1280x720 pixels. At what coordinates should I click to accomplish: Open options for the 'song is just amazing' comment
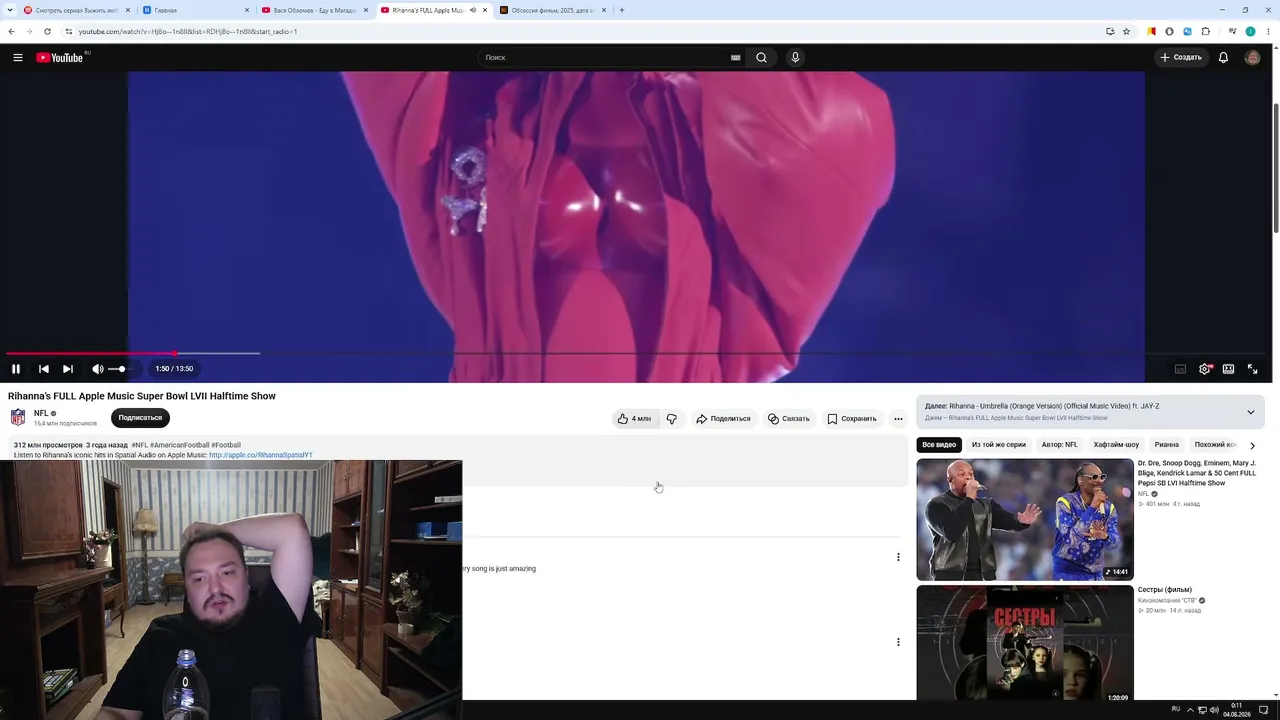[x=898, y=557]
